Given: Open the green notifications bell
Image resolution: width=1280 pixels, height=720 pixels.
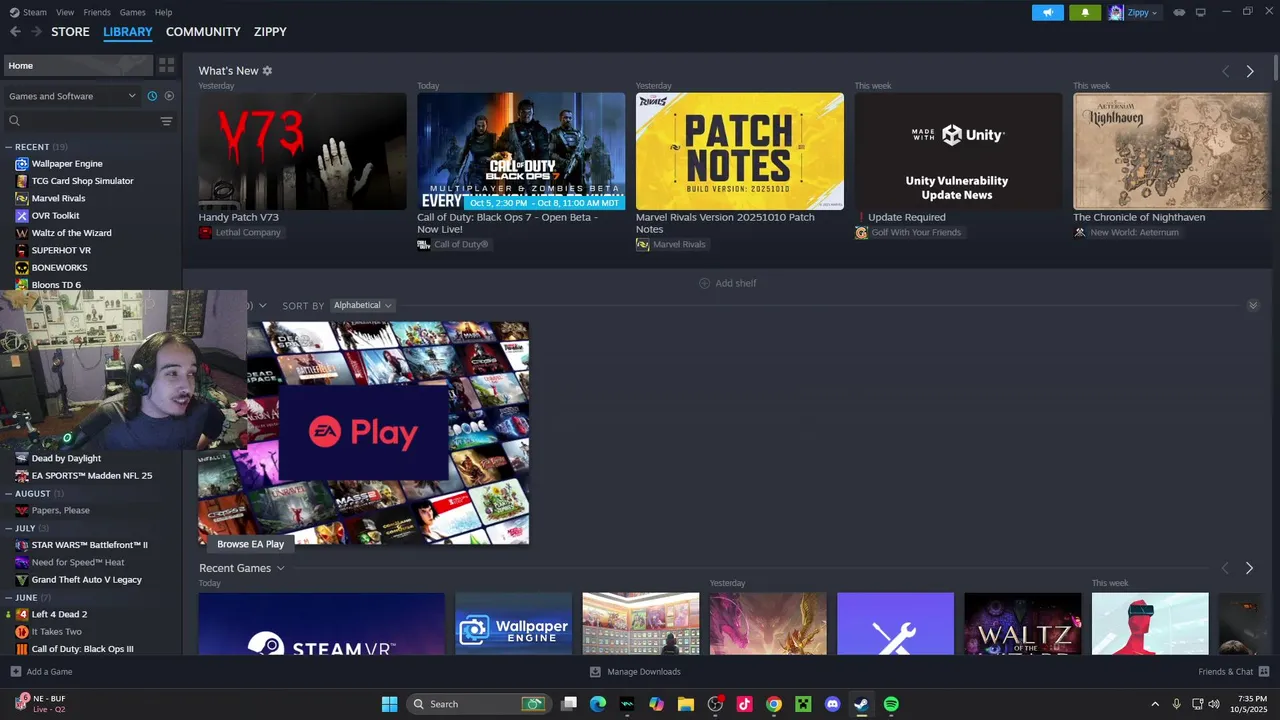Looking at the screenshot, I should [x=1085, y=12].
